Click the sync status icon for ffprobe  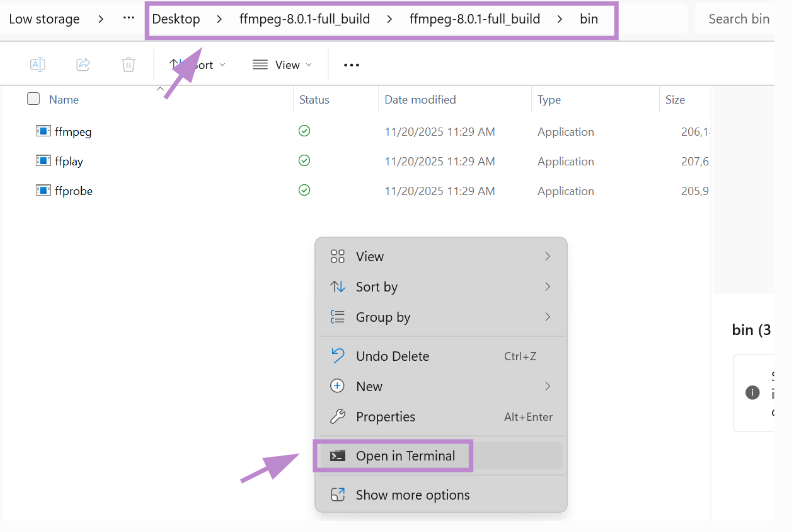tap(304, 190)
